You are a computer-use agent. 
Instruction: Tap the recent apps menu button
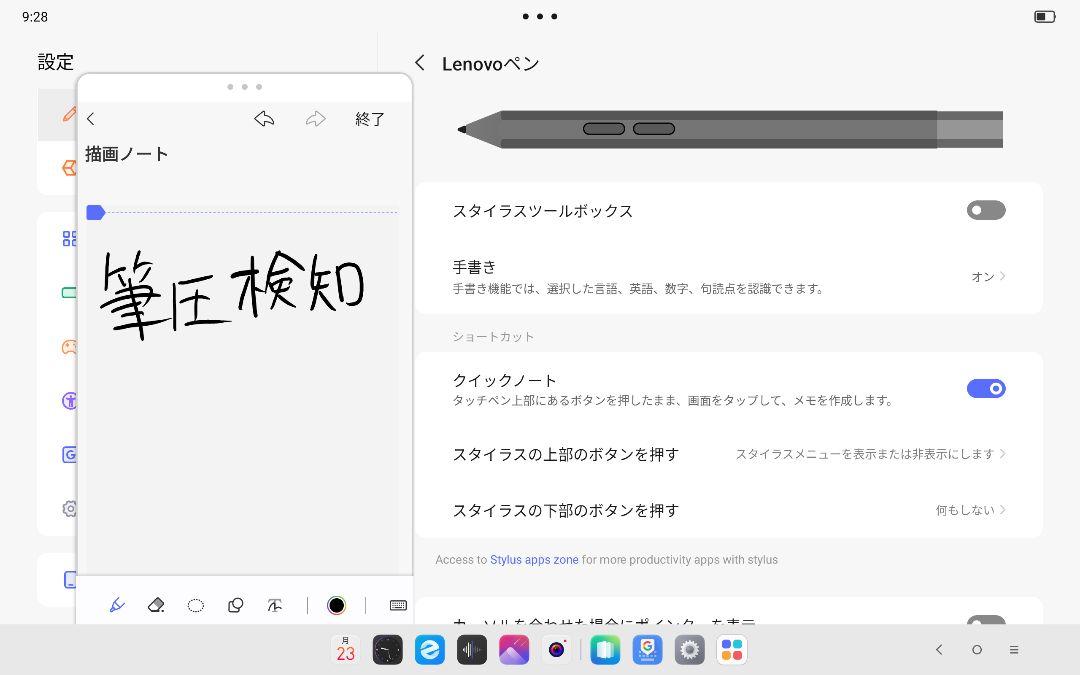pos(1014,650)
